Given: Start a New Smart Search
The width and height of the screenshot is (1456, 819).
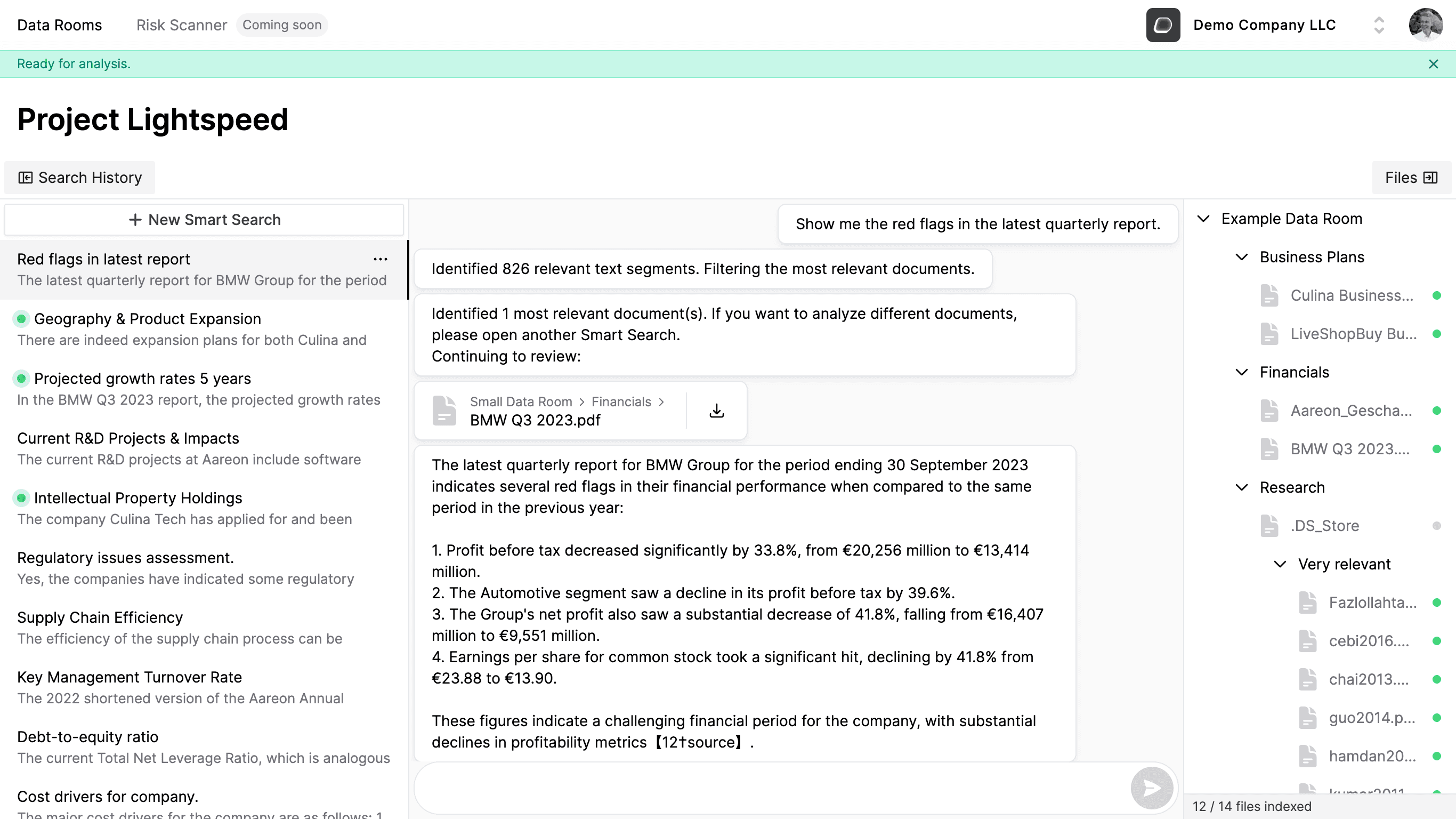Looking at the screenshot, I should point(204,220).
